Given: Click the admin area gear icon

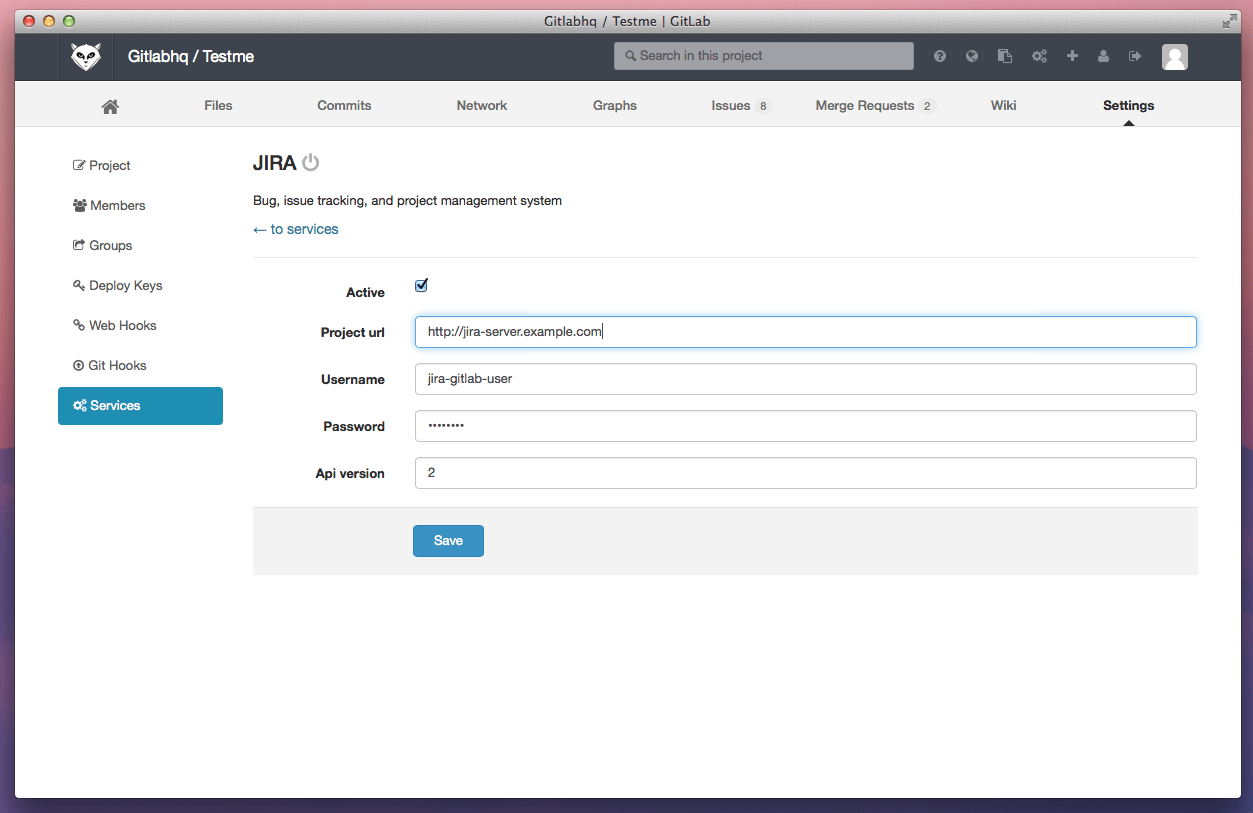Looking at the screenshot, I should pyautogui.click(x=1038, y=56).
